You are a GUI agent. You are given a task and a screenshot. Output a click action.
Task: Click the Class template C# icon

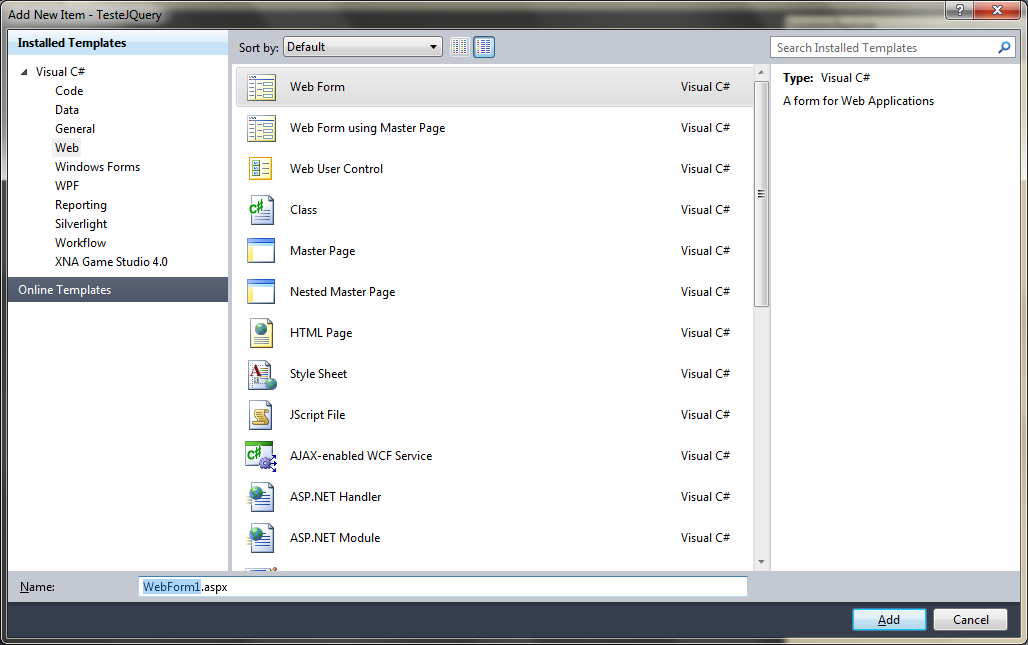261,210
